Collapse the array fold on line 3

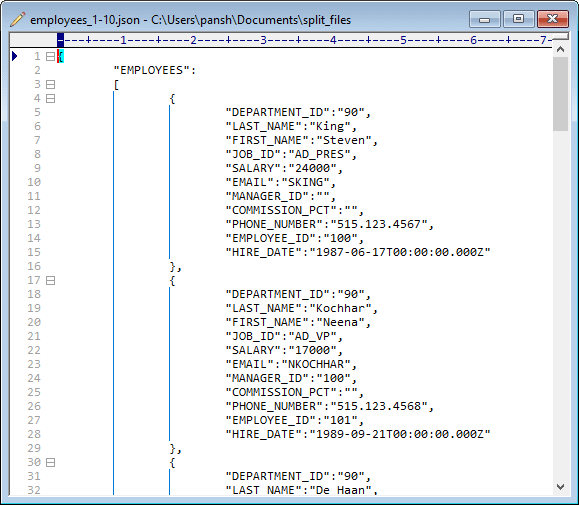51,85
